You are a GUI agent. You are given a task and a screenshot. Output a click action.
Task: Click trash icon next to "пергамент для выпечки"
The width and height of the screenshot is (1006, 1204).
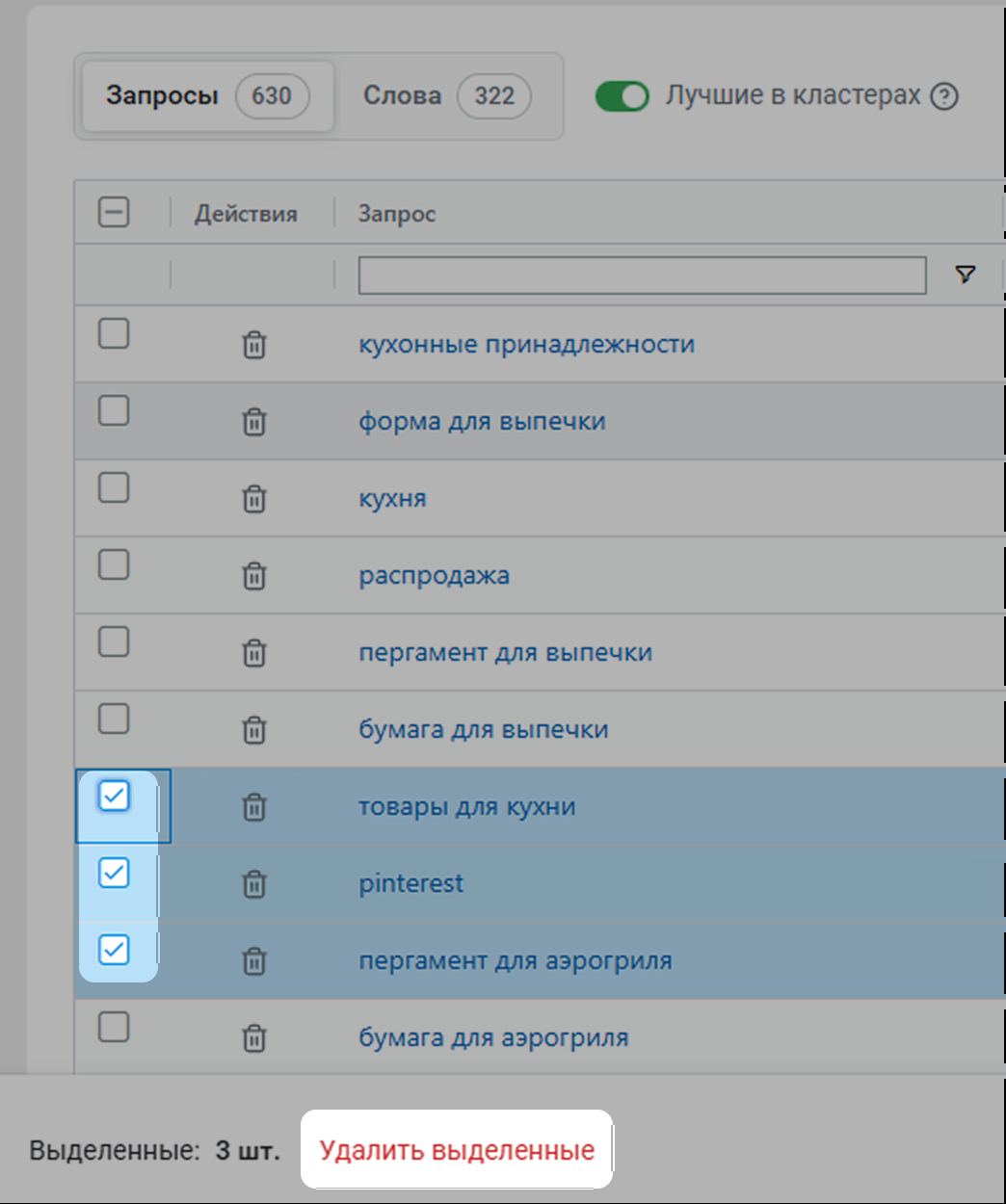[x=253, y=653]
